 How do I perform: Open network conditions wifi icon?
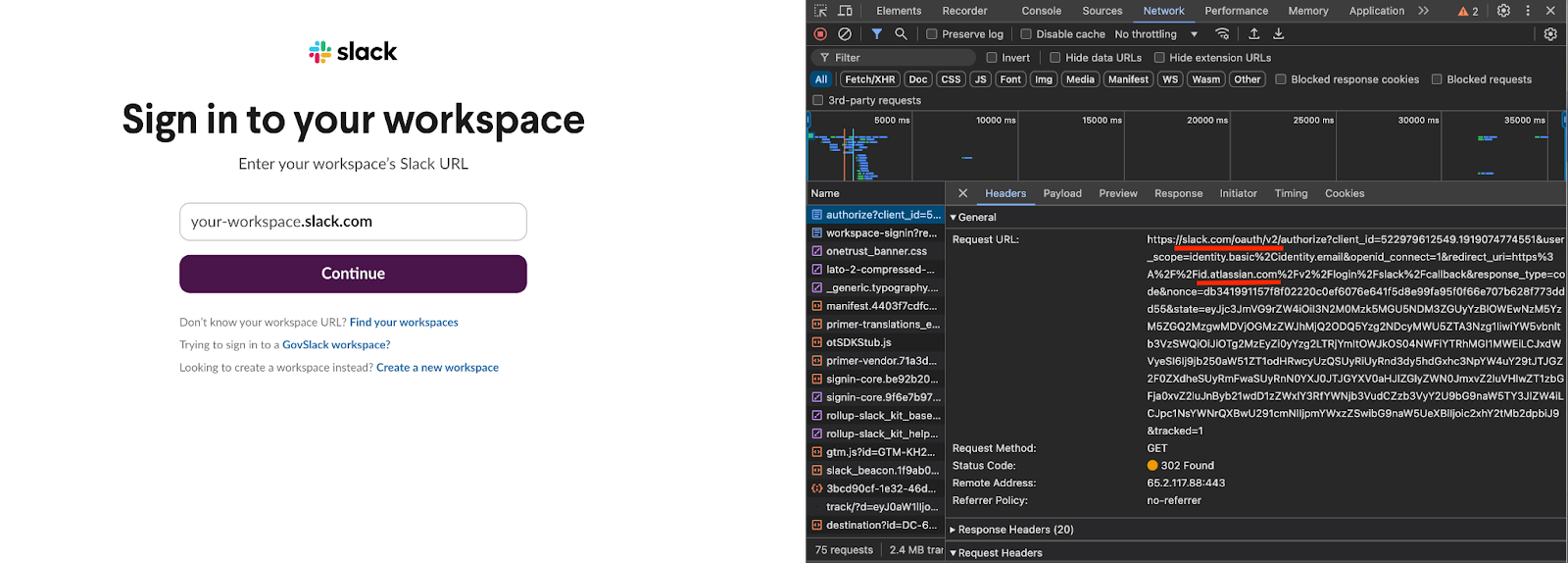1222,34
